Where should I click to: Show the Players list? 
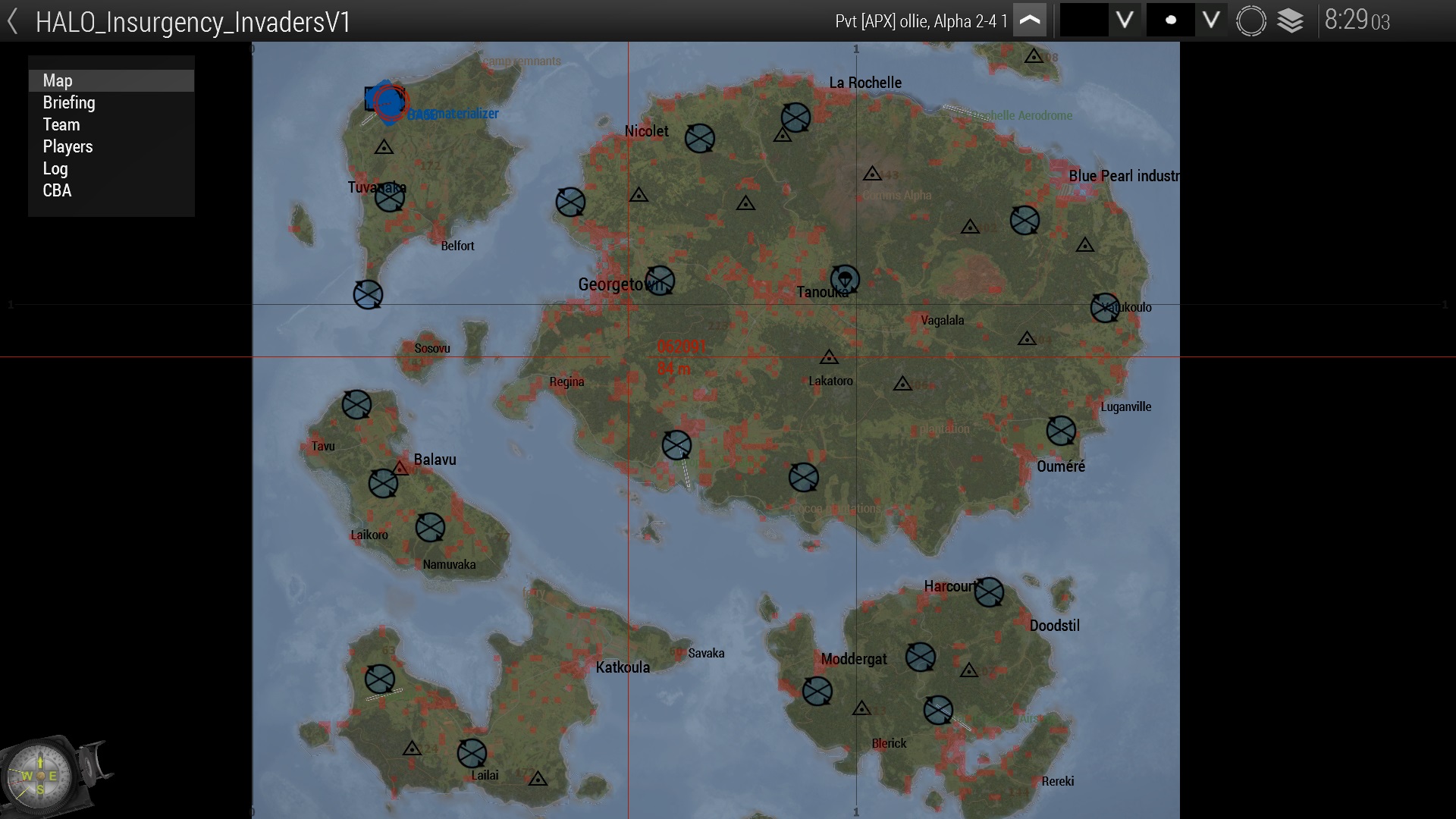coord(67,146)
